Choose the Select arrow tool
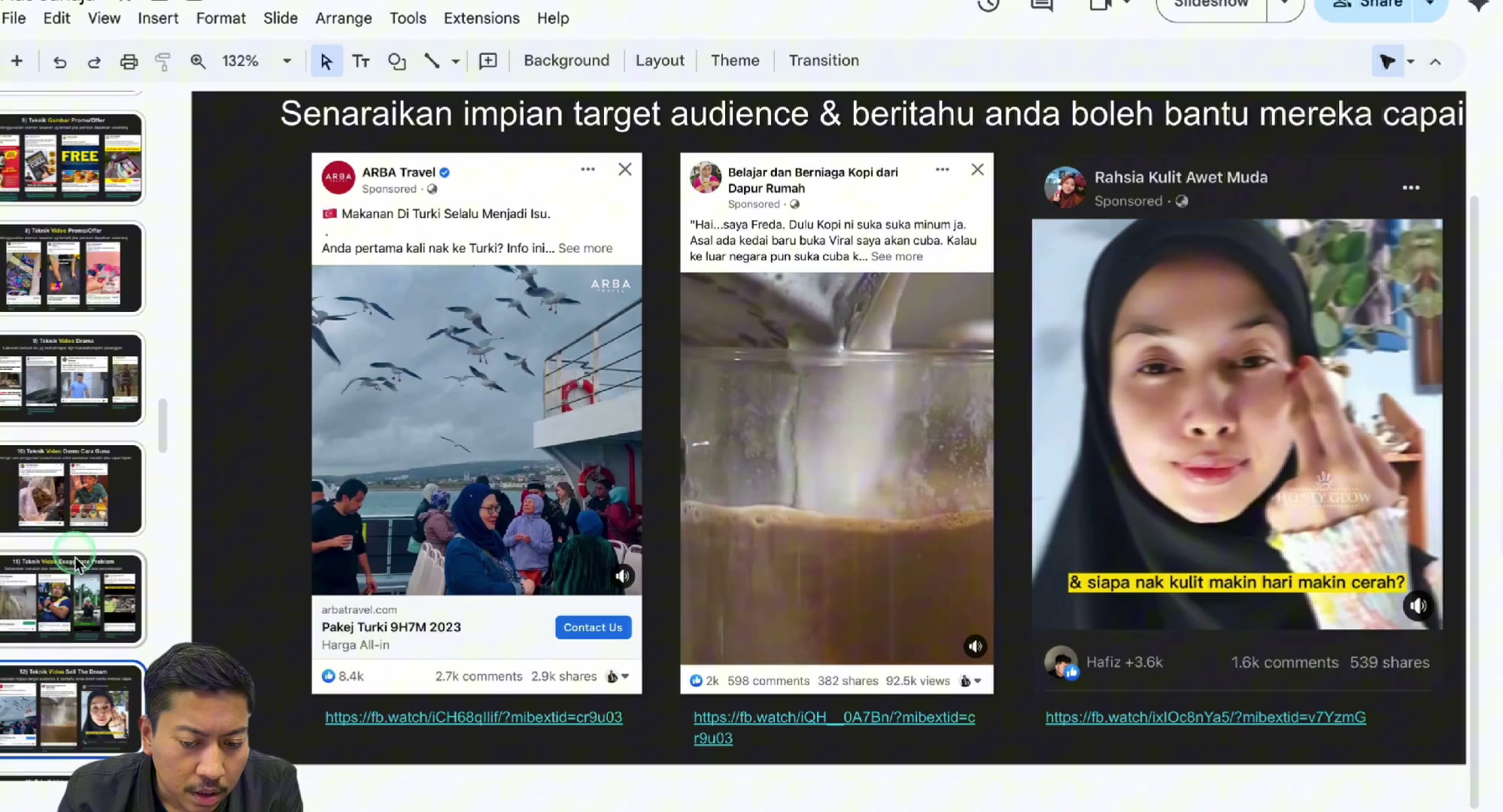The image size is (1503, 812). point(326,62)
